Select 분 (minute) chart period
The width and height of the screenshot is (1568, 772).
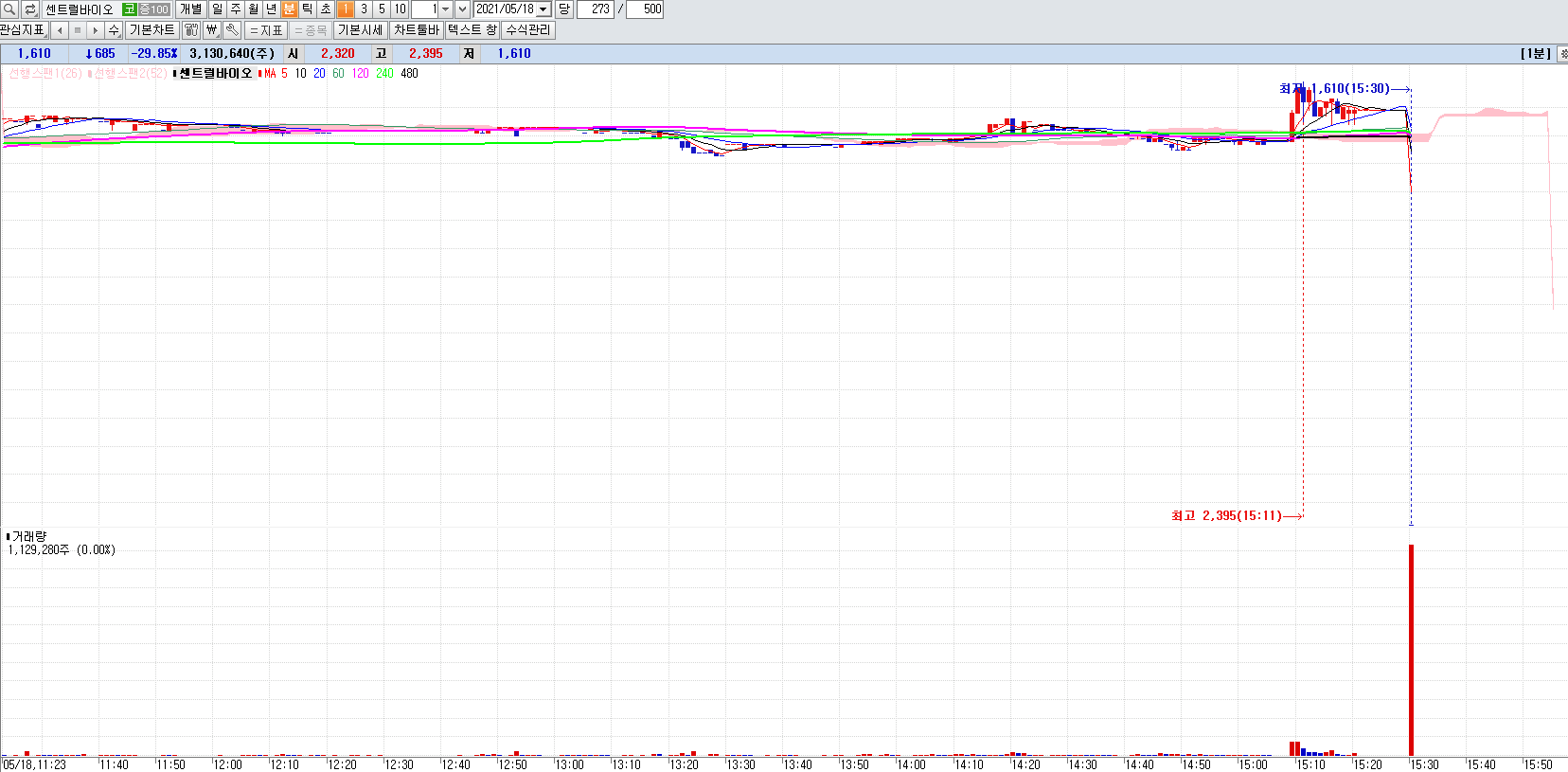pos(290,9)
